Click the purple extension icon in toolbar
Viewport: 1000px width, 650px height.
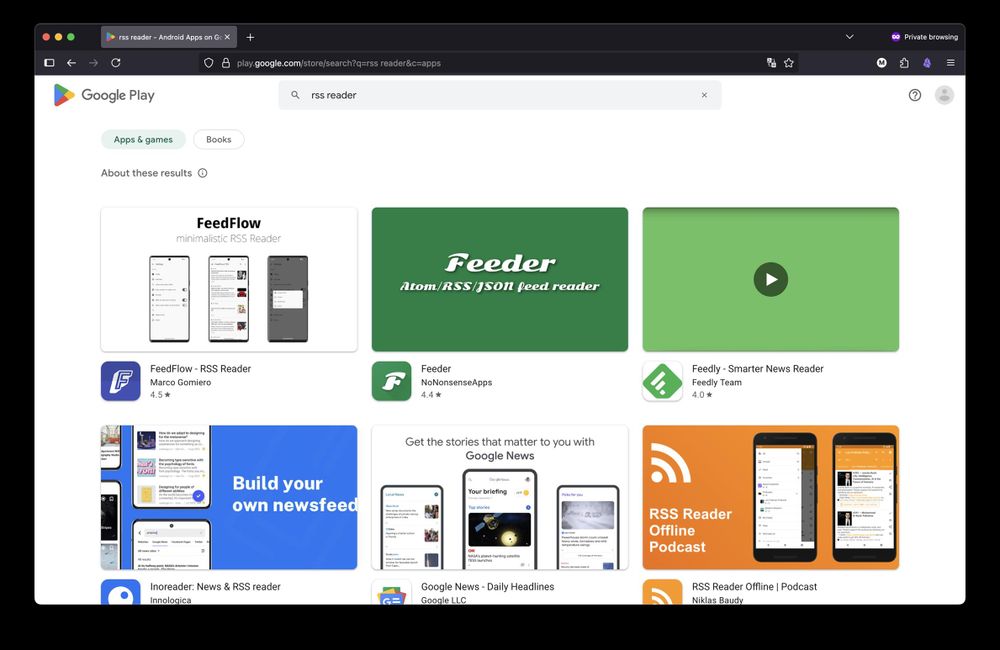[x=927, y=63]
